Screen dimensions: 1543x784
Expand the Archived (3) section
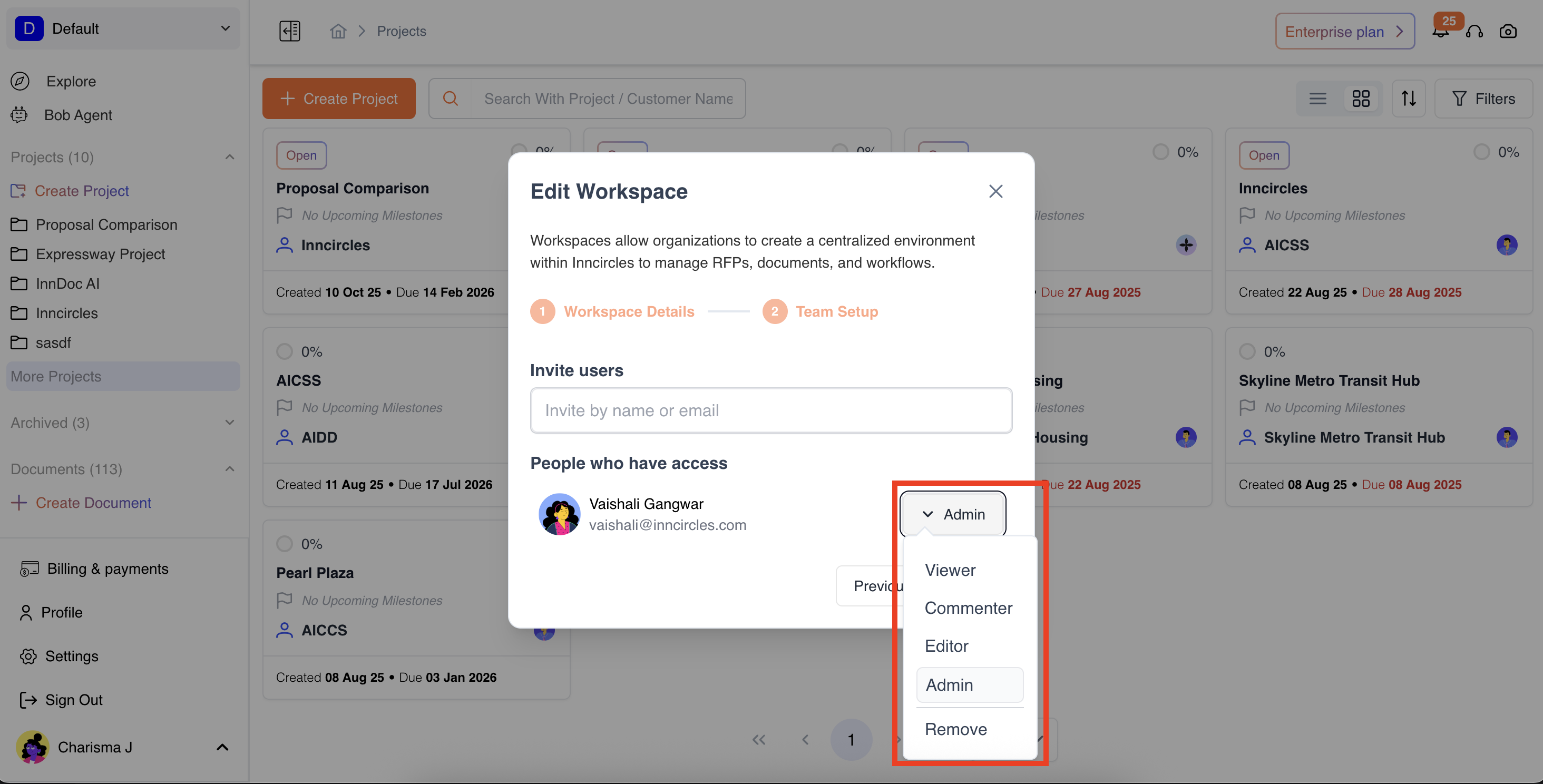point(229,423)
